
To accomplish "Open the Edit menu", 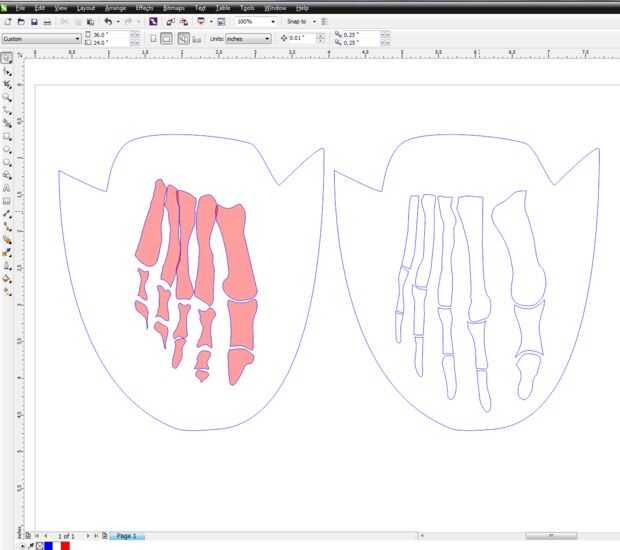I will (40, 8).
